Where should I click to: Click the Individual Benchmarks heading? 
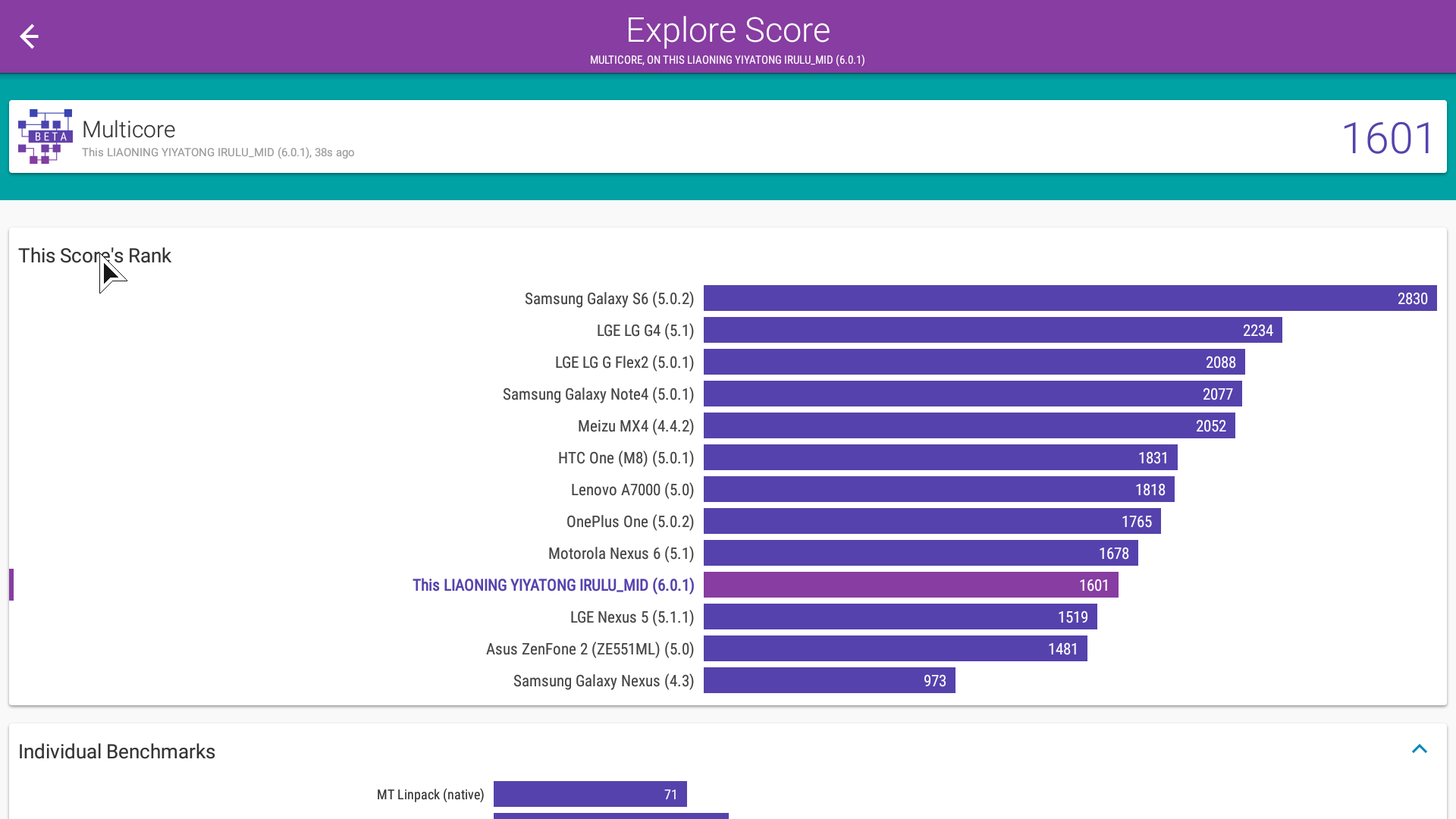[117, 752]
